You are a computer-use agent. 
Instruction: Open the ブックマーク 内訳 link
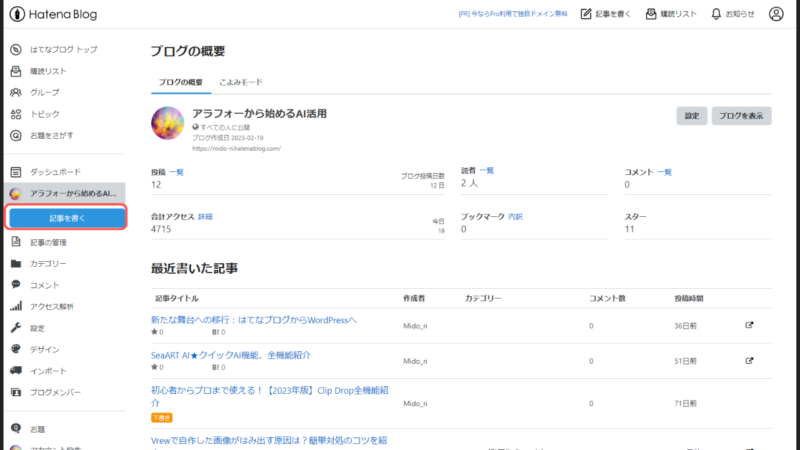click(x=515, y=216)
